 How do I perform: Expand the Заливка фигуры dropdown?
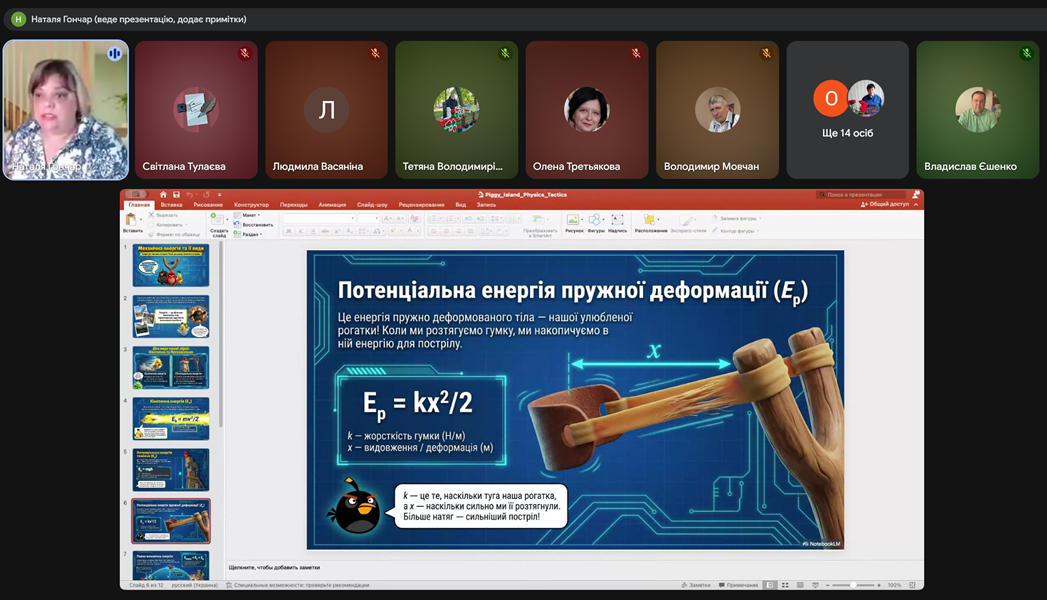click(737, 218)
